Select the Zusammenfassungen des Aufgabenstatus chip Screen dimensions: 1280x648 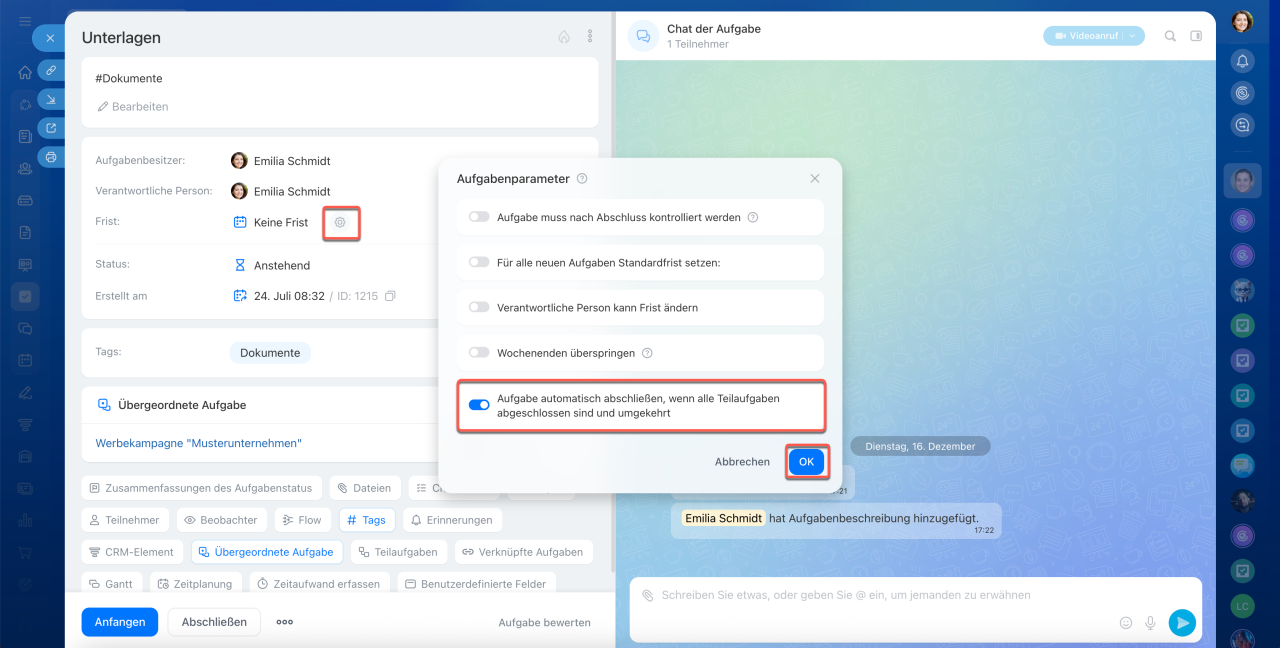[x=201, y=488]
